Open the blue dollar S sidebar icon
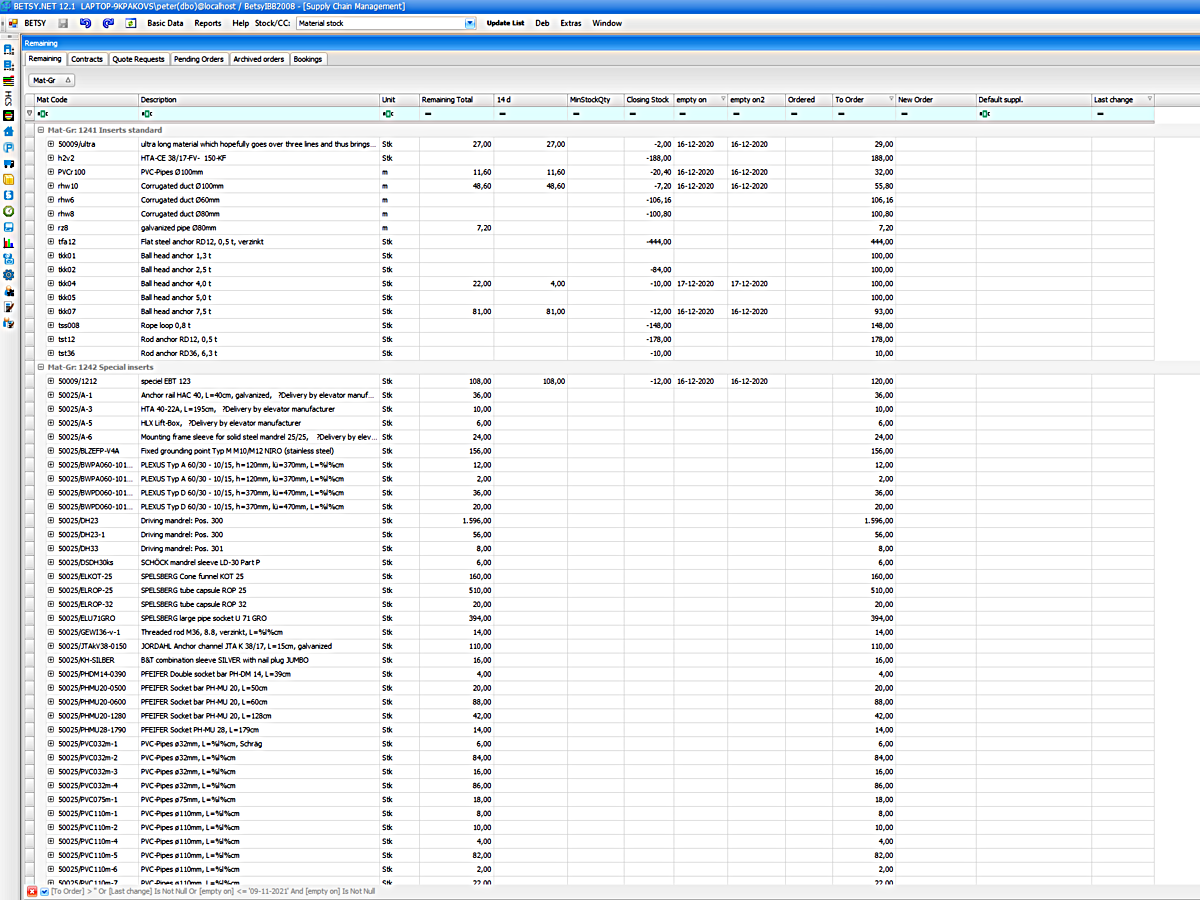Image resolution: width=1200 pixels, height=900 pixels. click(9, 195)
